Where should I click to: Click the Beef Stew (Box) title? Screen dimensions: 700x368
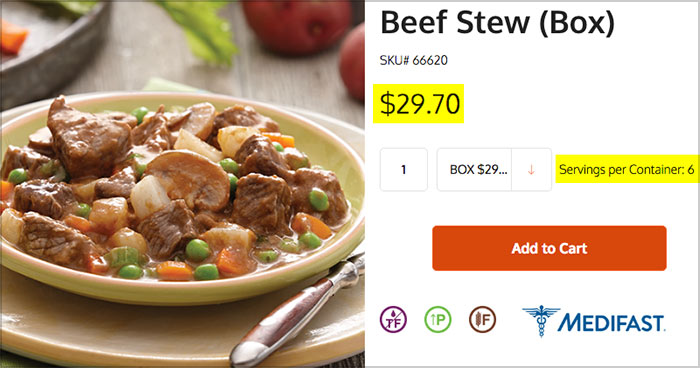pyautogui.click(x=497, y=22)
